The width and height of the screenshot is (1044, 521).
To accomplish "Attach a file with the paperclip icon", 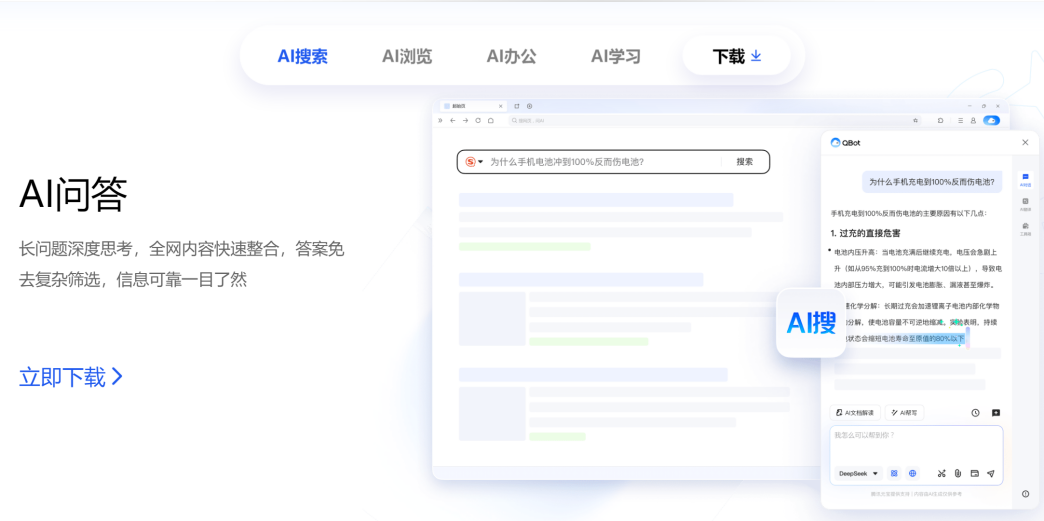I will [x=957, y=473].
